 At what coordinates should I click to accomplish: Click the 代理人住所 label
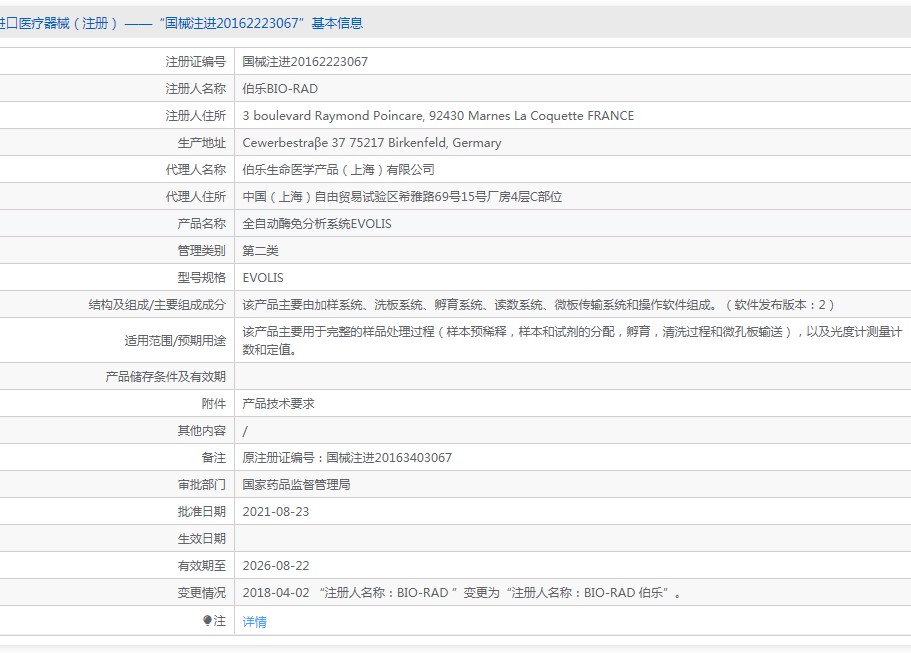tap(196, 197)
